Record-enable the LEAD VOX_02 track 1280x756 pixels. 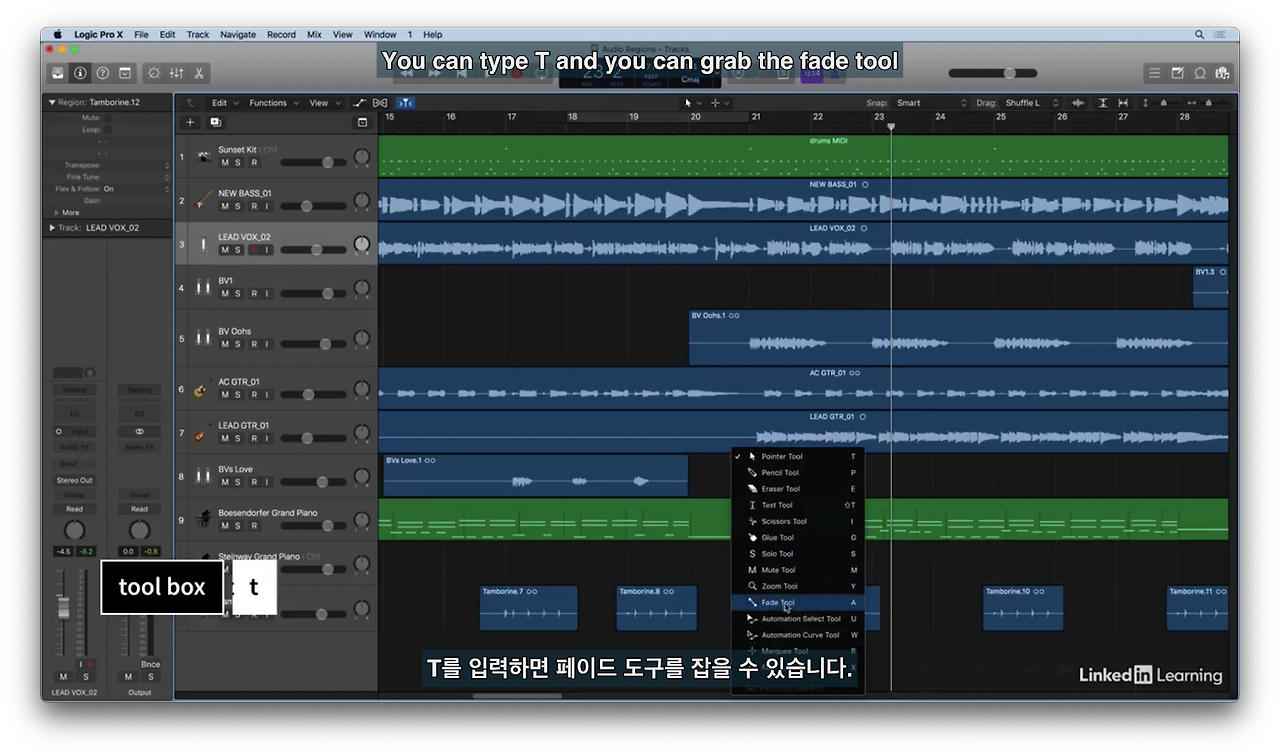tap(254, 250)
